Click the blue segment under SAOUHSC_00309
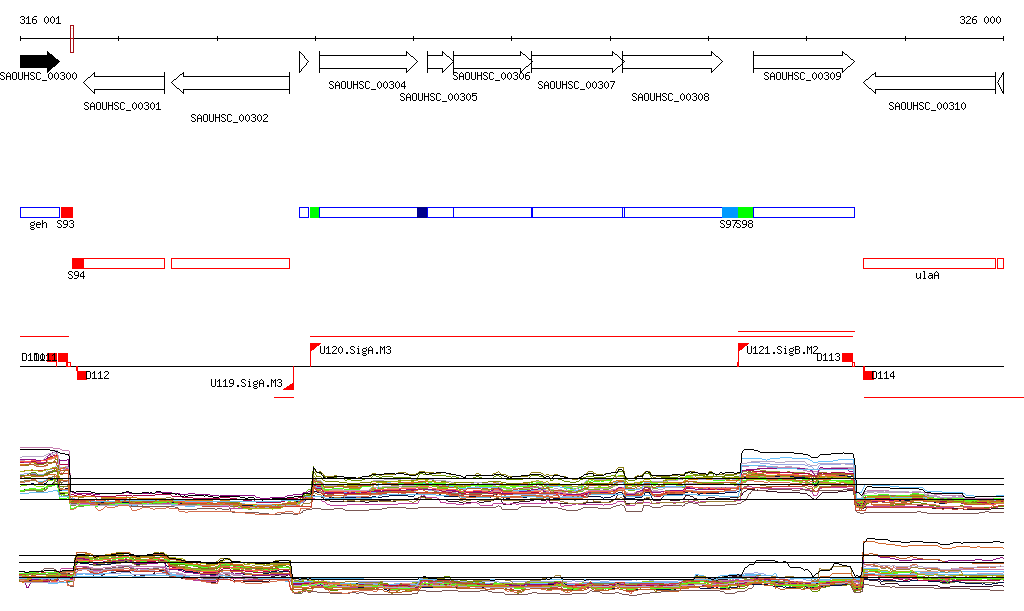 pos(804,212)
